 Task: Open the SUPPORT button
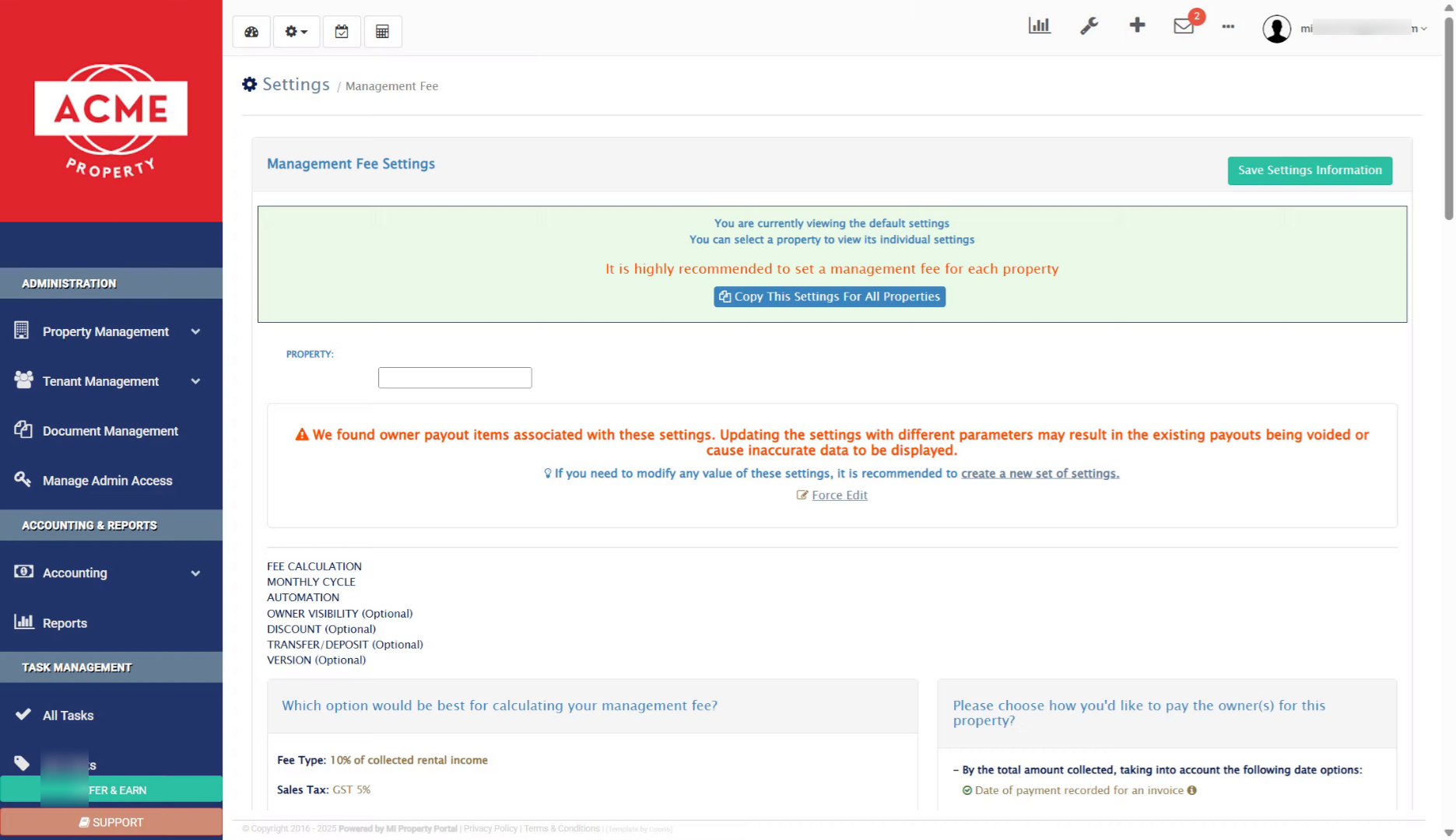(x=111, y=822)
